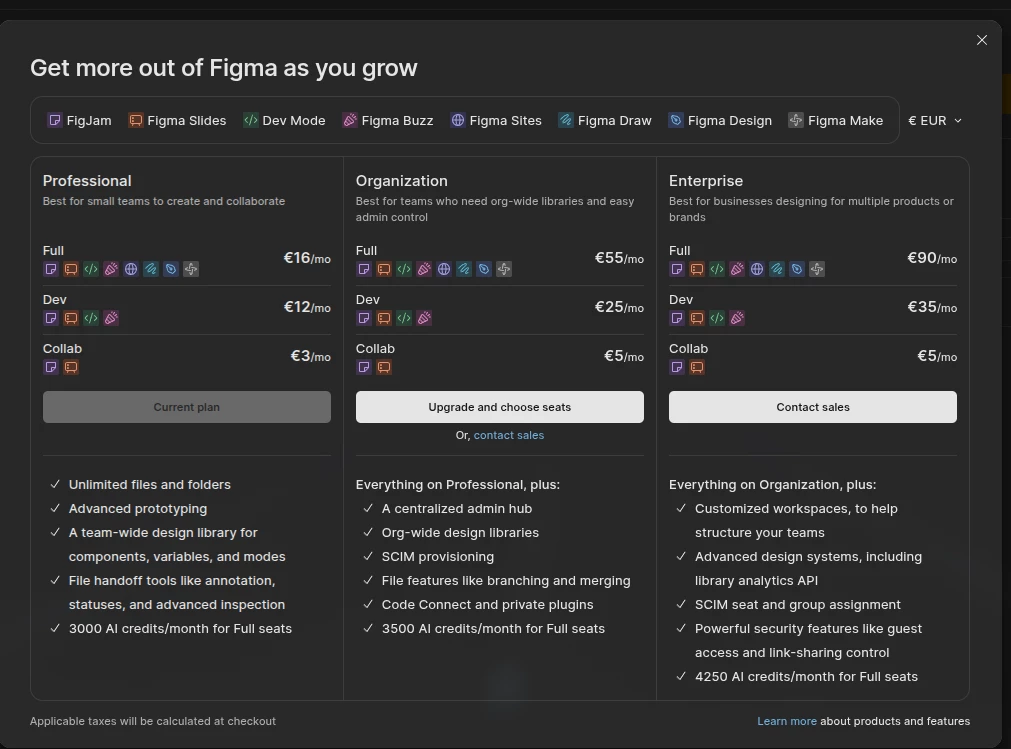Click '4250 AI credits/month for Full seats'
The image size is (1011, 749).
(806, 677)
